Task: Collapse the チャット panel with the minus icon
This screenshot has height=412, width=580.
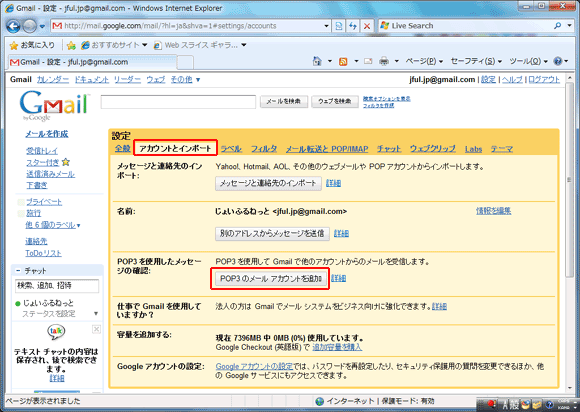Action: [x=17, y=271]
